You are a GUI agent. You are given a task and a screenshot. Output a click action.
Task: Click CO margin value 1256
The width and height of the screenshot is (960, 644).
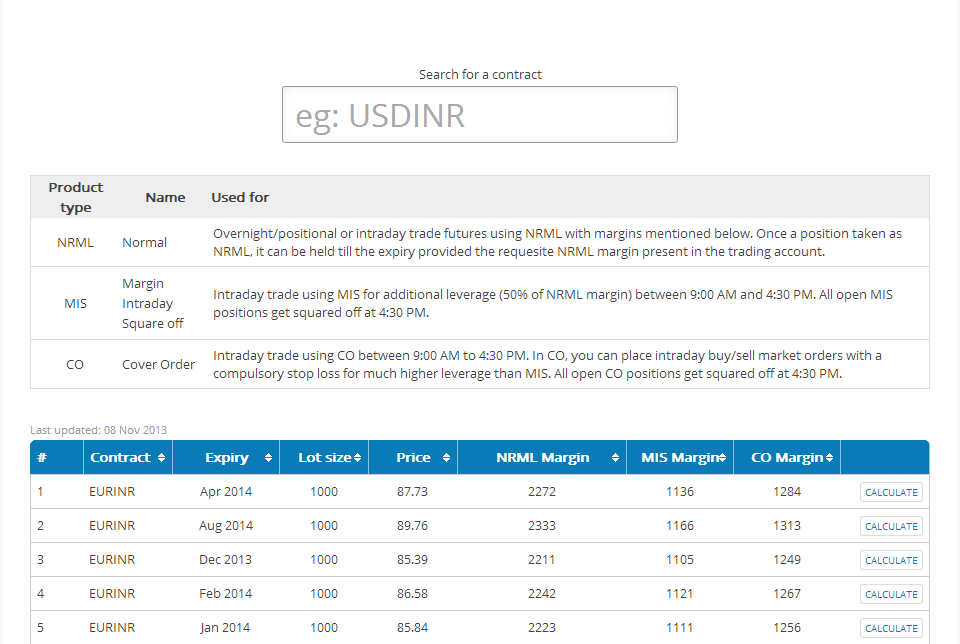tap(787, 627)
